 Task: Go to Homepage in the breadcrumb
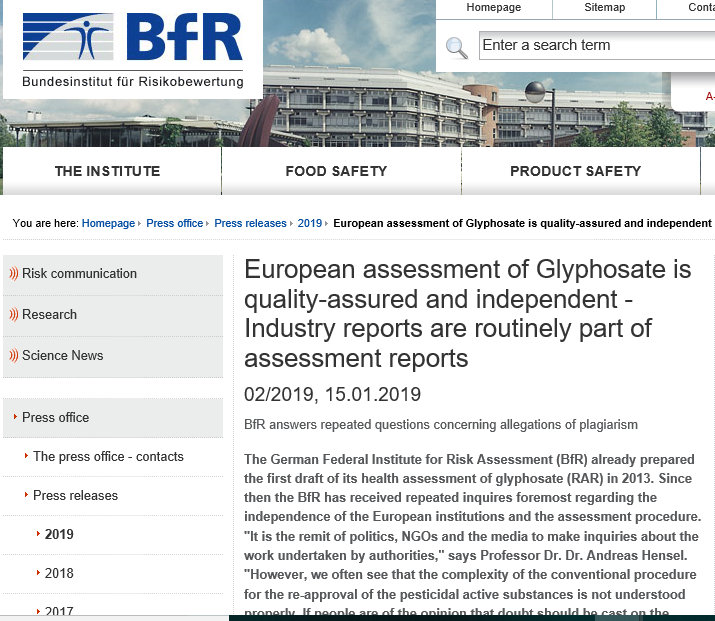click(x=108, y=223)
